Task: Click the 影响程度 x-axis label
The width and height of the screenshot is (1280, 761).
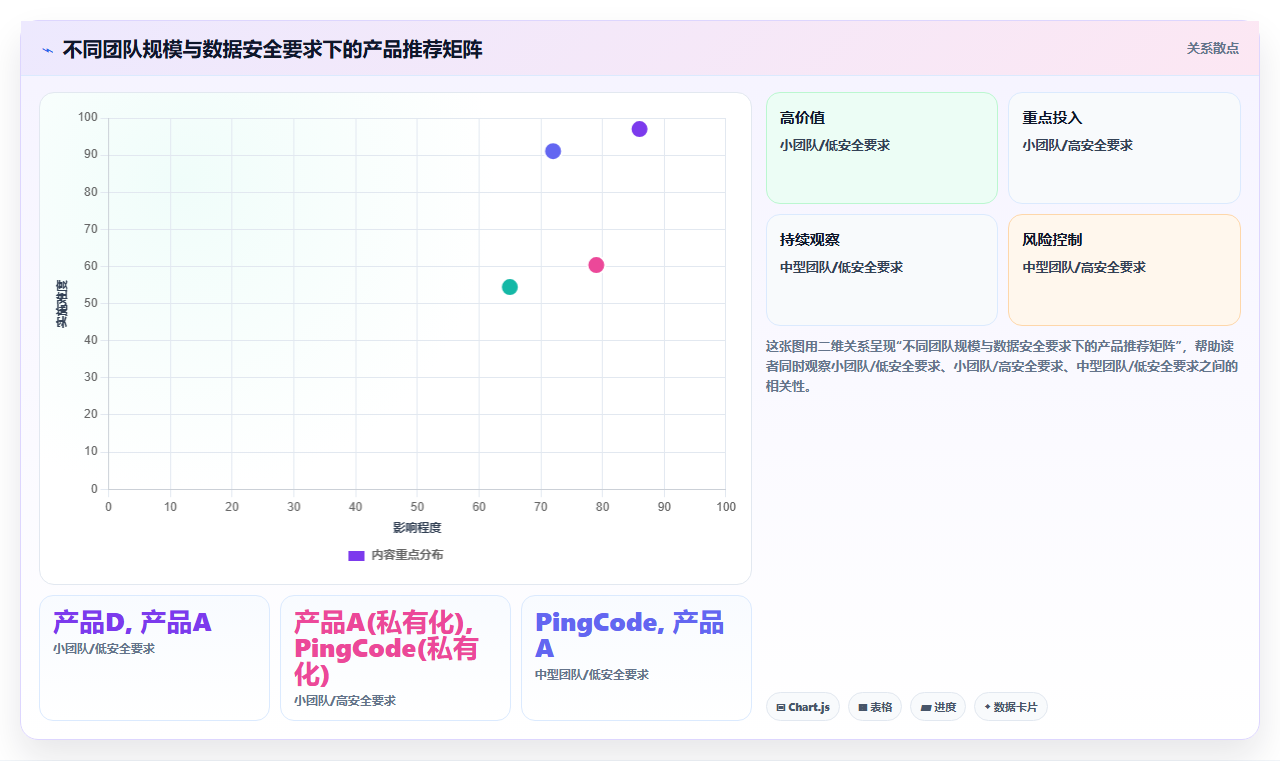Action: point(417,527)
